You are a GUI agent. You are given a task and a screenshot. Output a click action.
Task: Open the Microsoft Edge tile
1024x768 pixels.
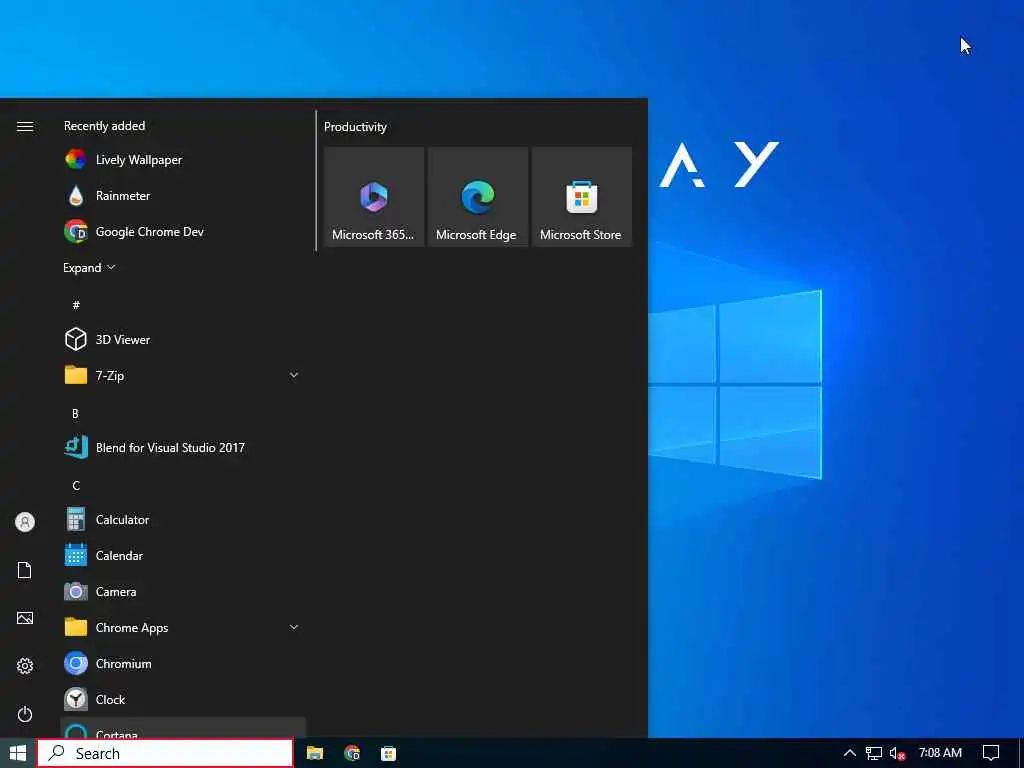click(x=477, y=197)
